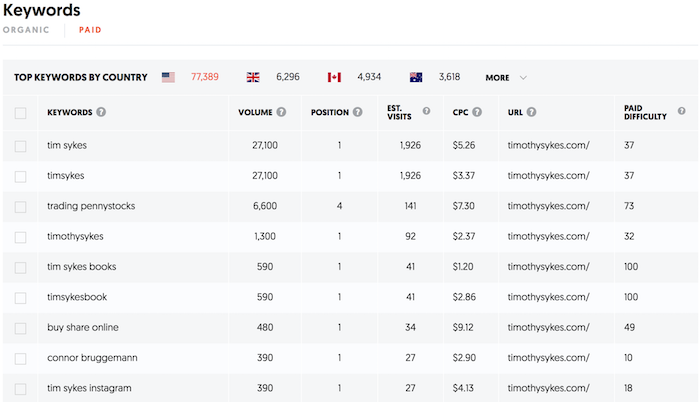Click the 'tim sykes books' keyword
Screen dimensions: 700x402
tap(82, 267)
